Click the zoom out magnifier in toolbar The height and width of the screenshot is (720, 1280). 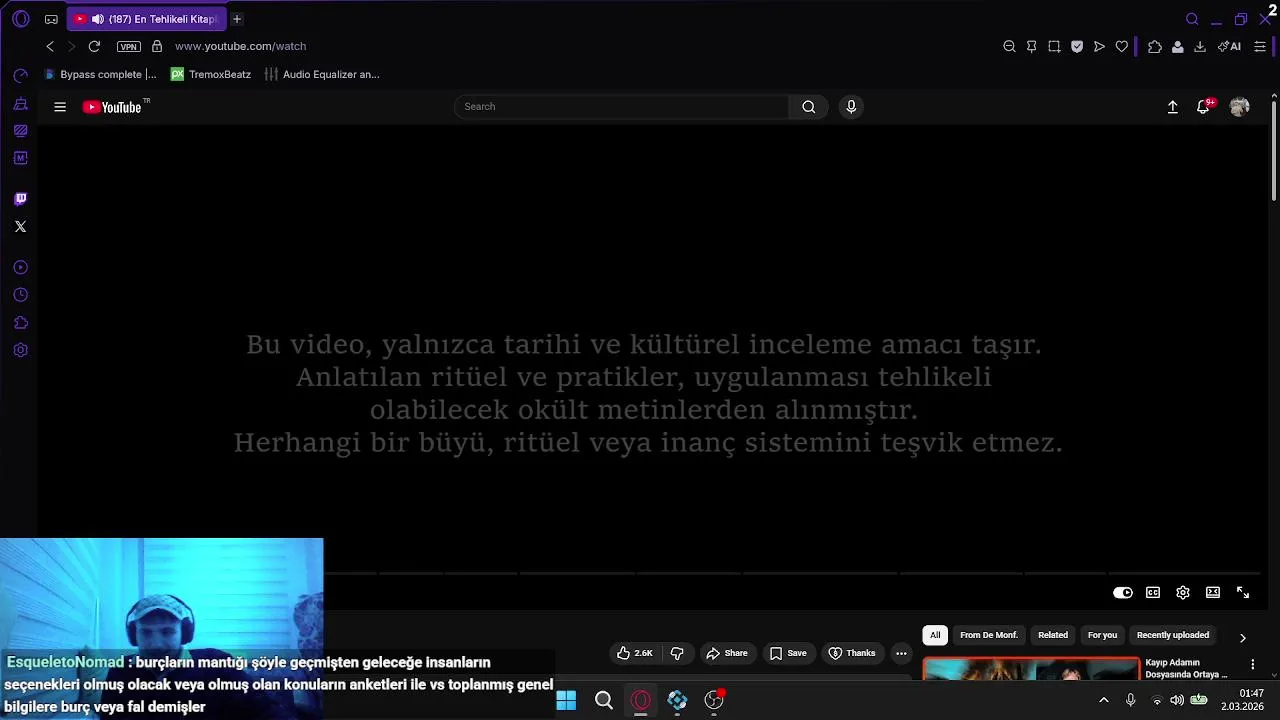1009,46
